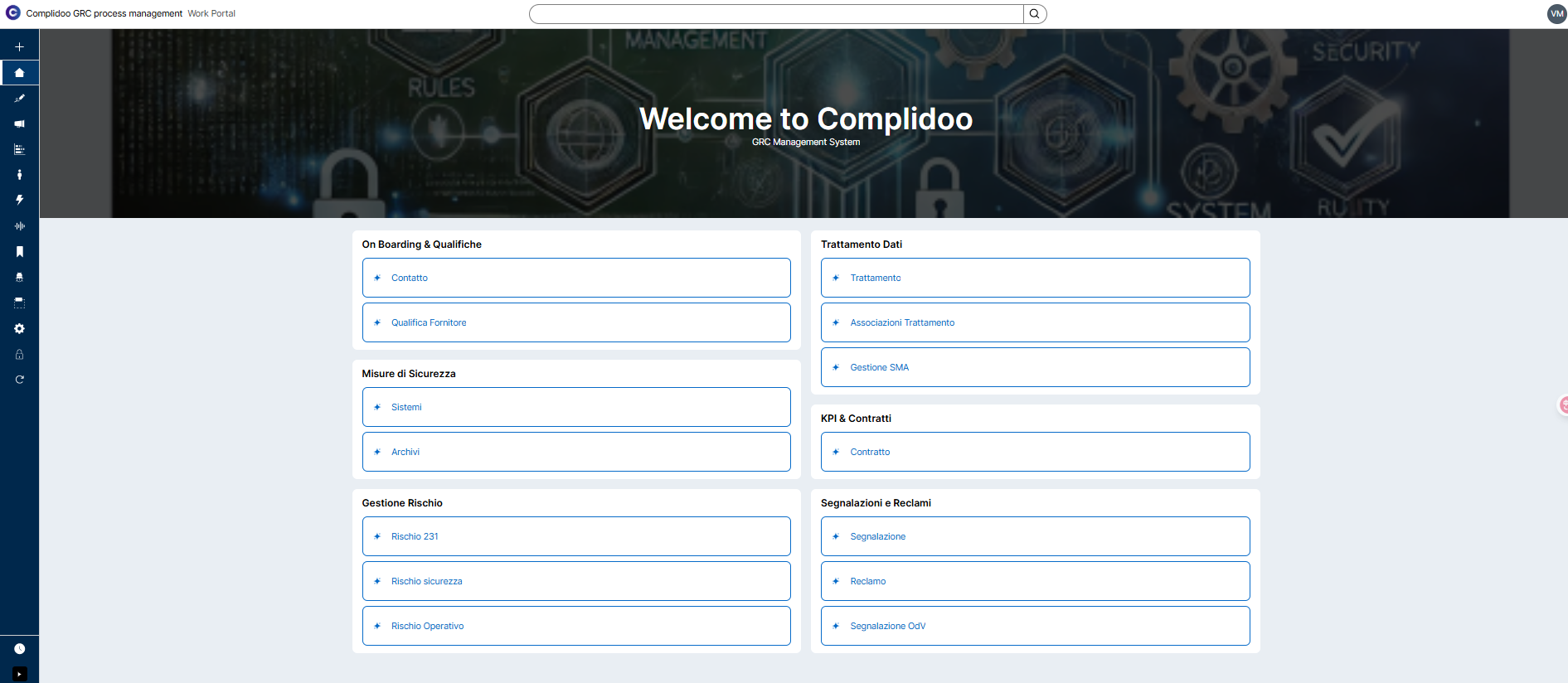Open the VM user avatar menu
Viewport: 1568px width, 683px height.
pyautogui.click(x=1556, y=14)
